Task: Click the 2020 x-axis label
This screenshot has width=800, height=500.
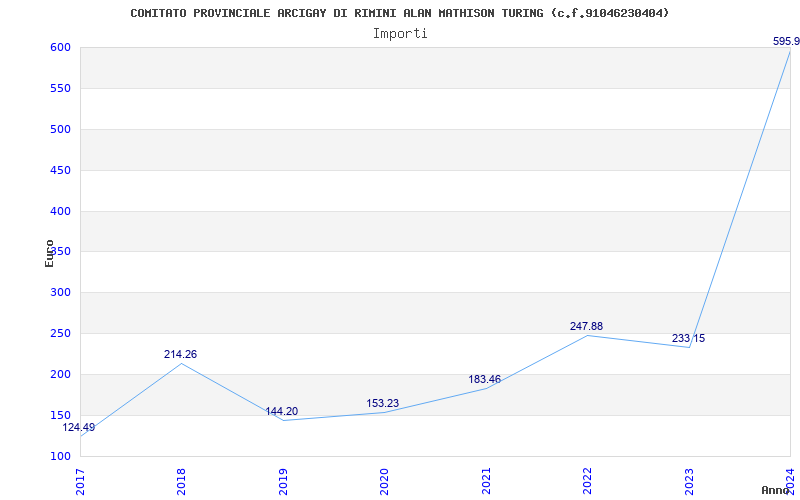Action: tap(385, 482)
